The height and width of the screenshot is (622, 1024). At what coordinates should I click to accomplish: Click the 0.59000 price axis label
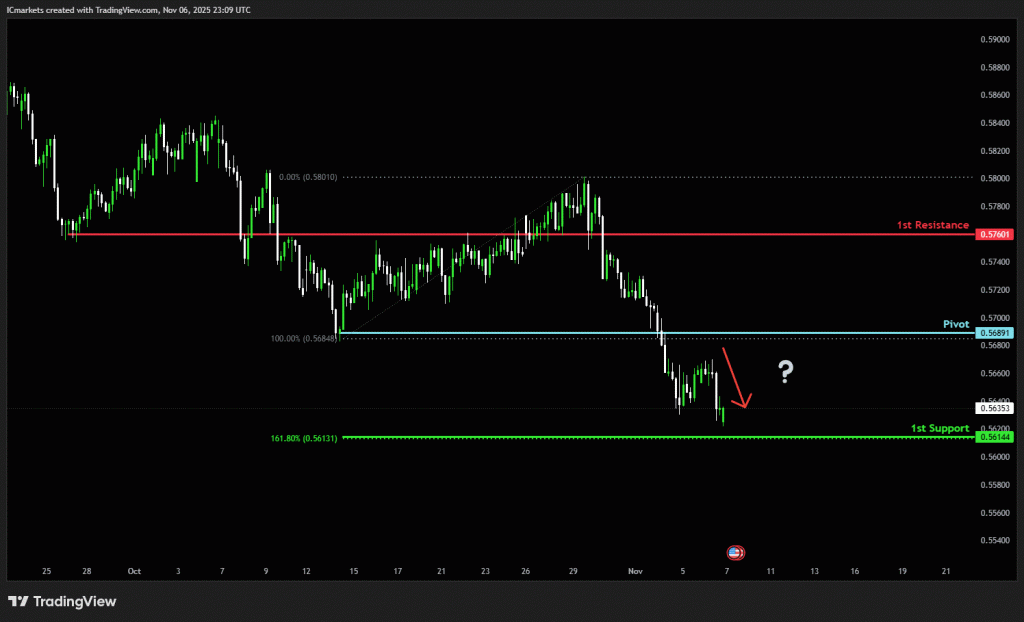point(994,40)
